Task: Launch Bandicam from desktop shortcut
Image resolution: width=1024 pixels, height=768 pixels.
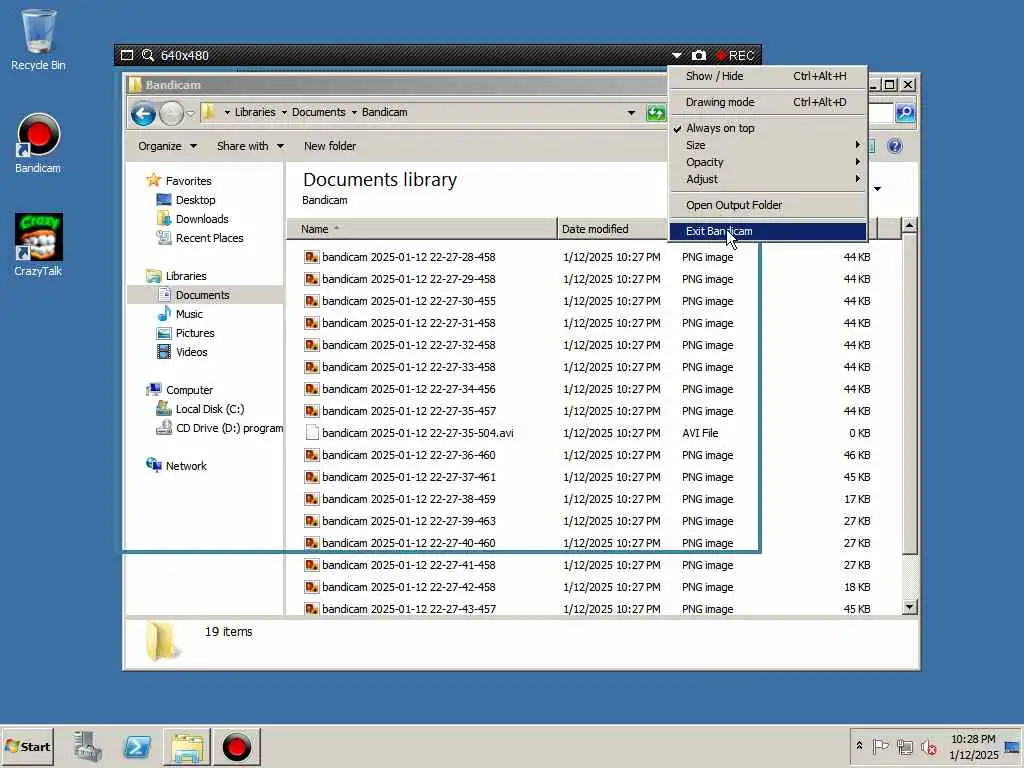Action: [38, 144]
